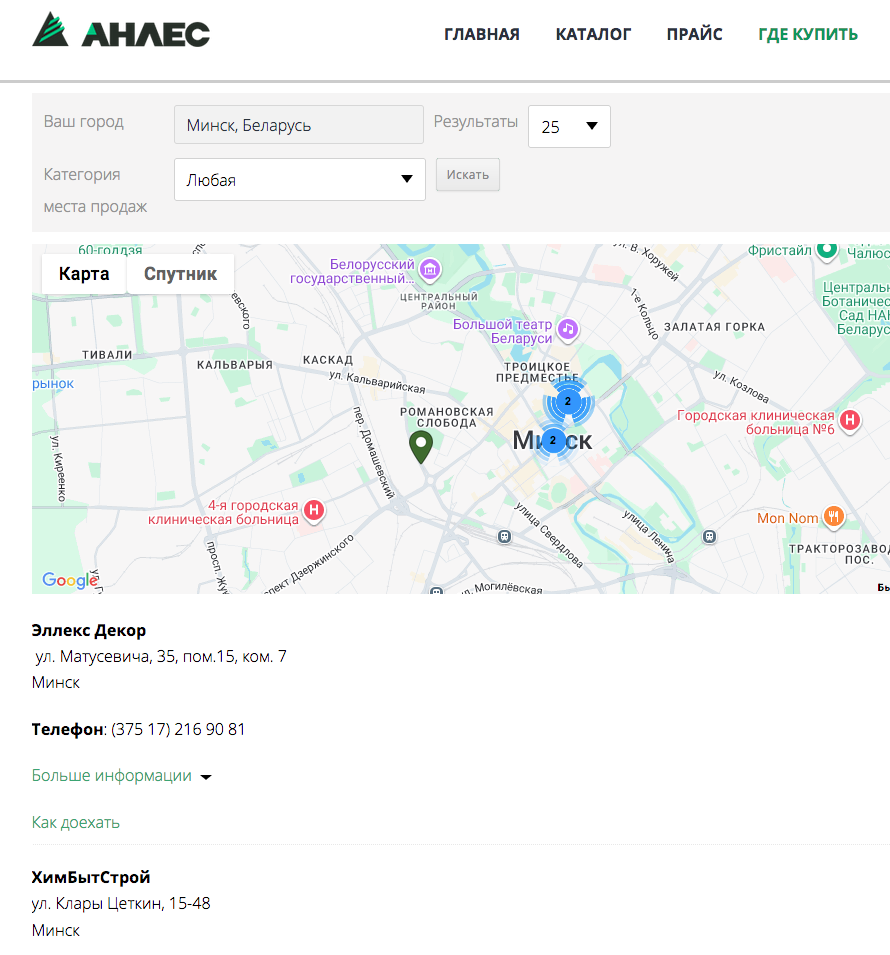
Task: Click the Залатая Горка district label
Action: pos(714,326)
